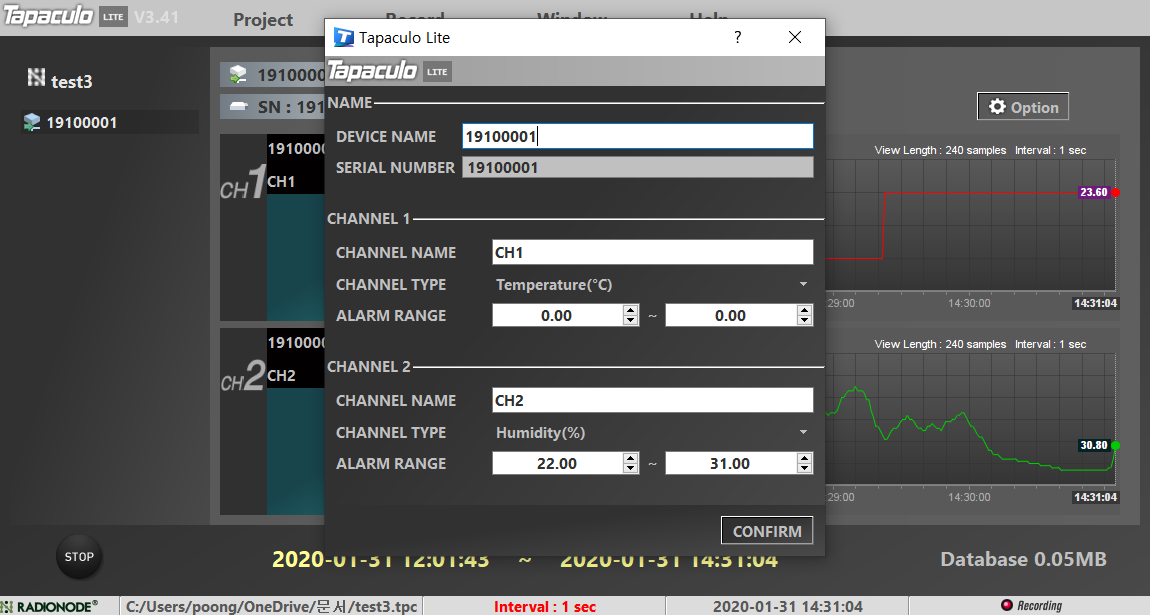Click the Option button

click(x=1022, y=106)
